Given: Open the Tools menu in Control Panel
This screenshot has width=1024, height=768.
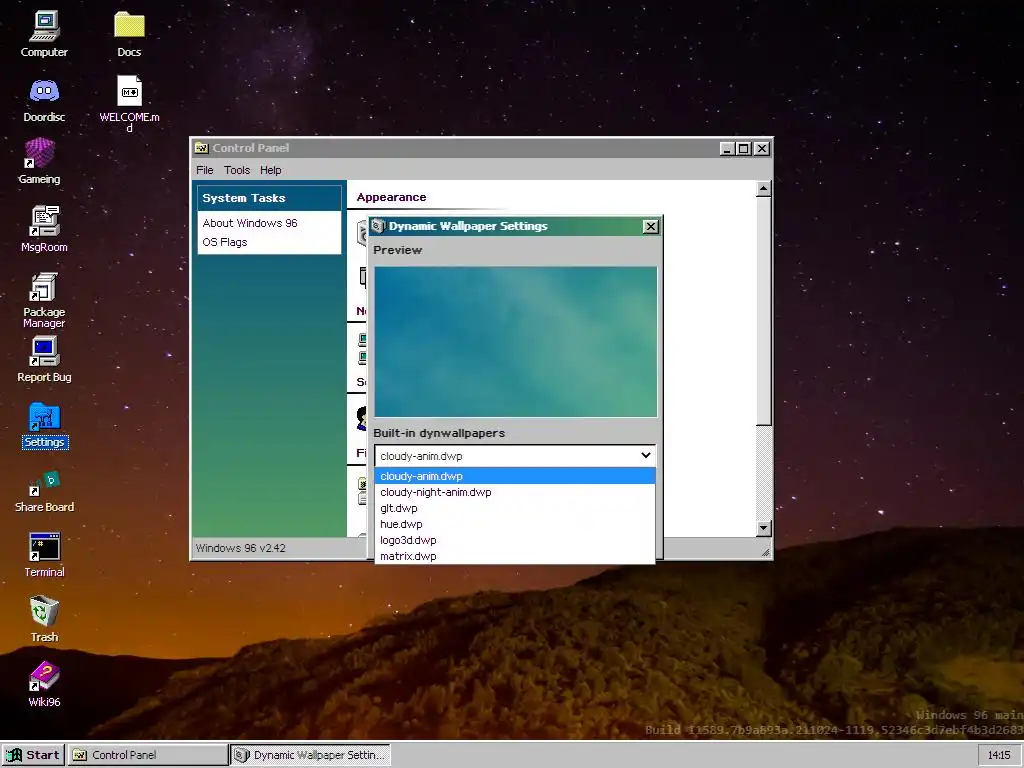Looking at the screenshot, I should [x=236, y=170].
